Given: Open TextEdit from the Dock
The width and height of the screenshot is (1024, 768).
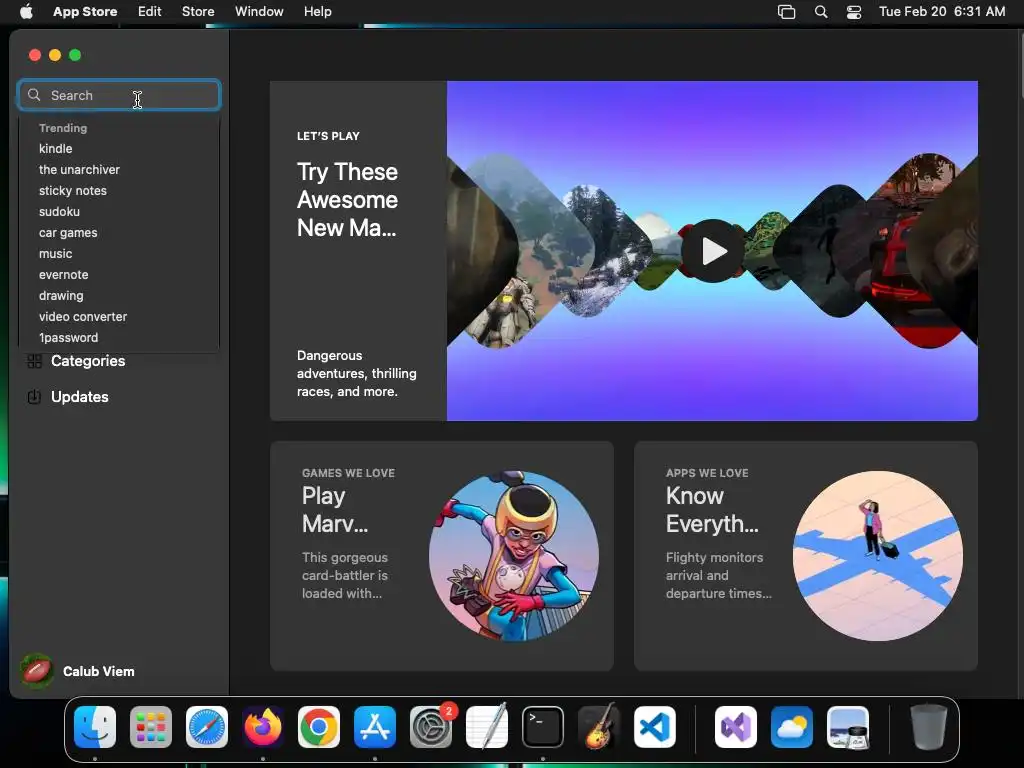Looking at the screenshot, I should (487, 726).
